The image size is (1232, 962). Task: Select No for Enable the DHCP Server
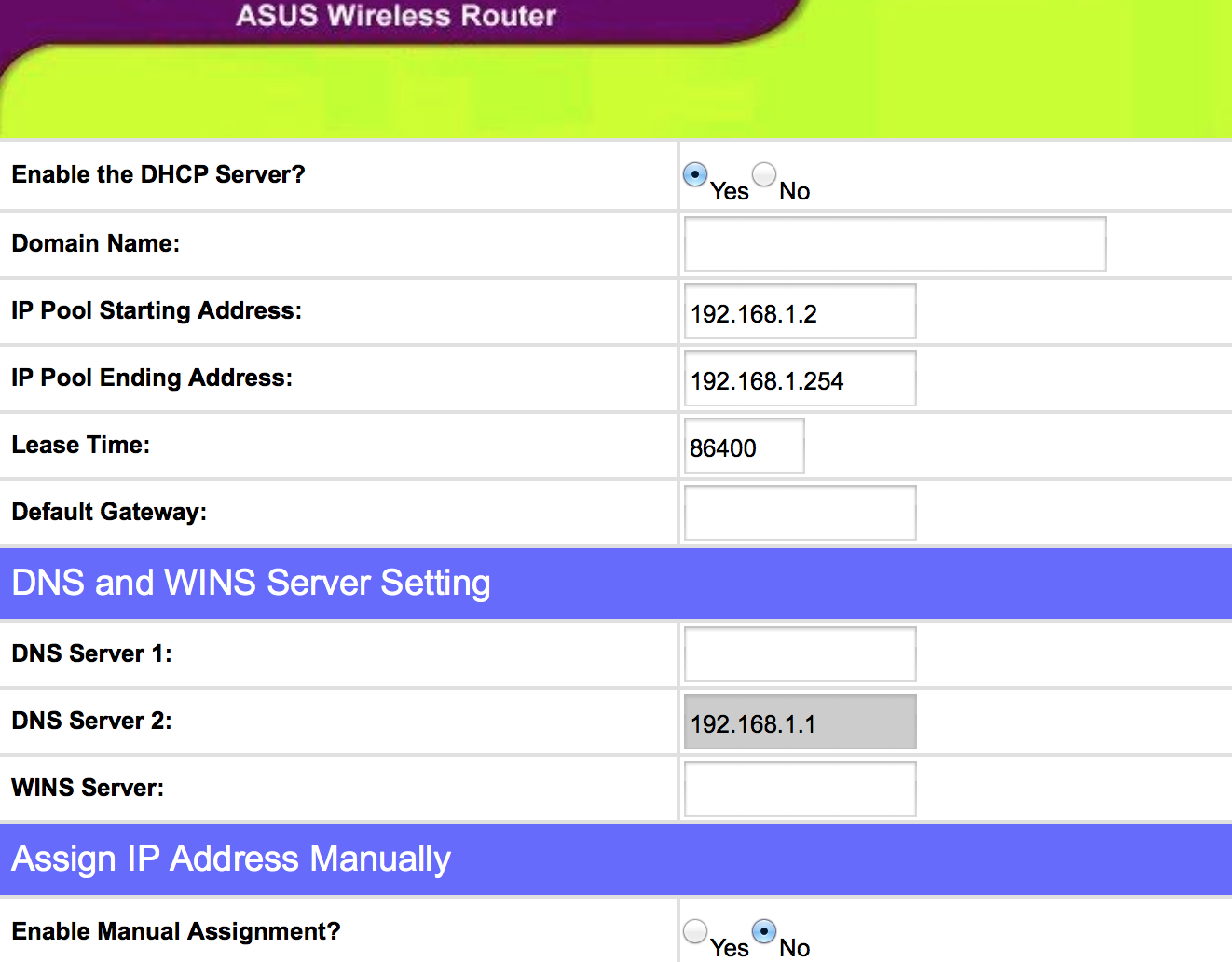click(x=764, y=174)
